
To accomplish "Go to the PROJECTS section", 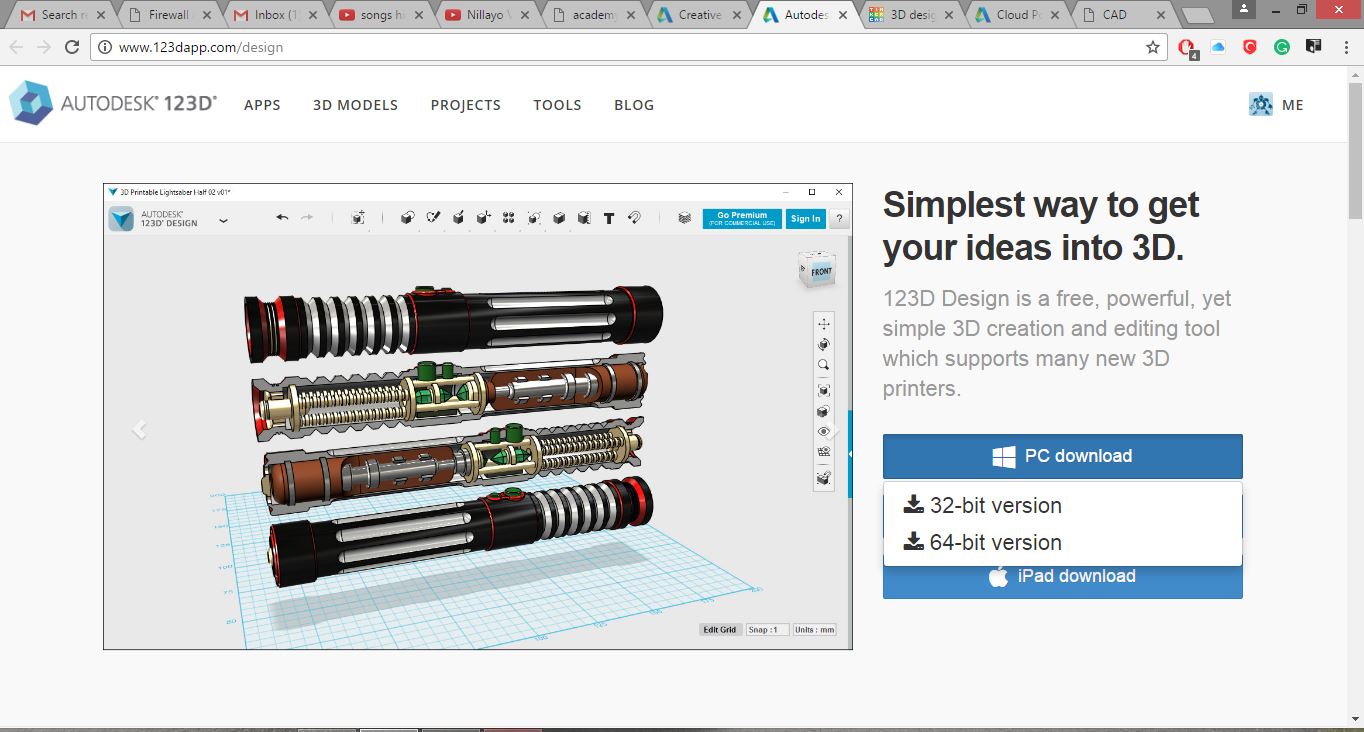I will click(x=466, y=105).
